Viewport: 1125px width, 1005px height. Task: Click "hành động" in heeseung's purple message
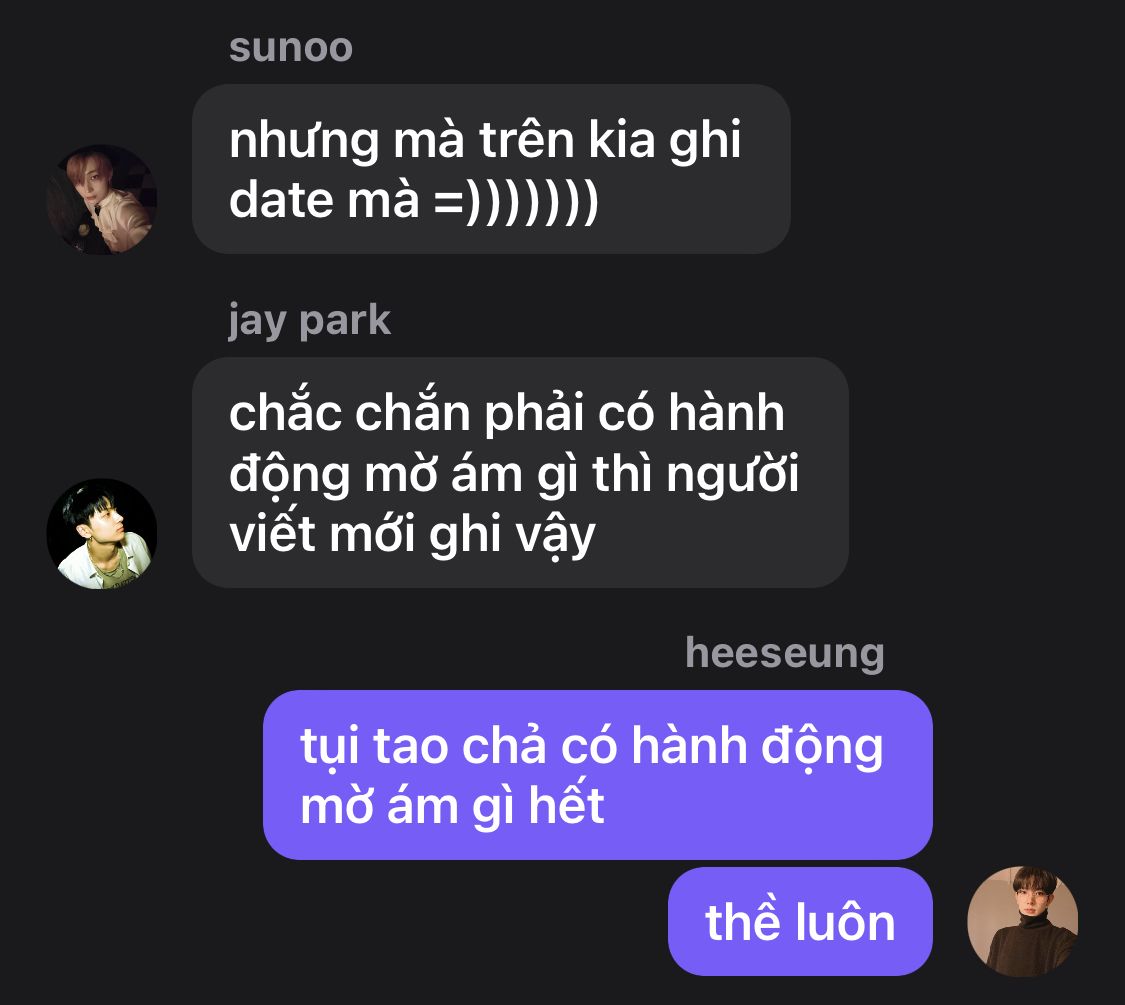[757, 747]
